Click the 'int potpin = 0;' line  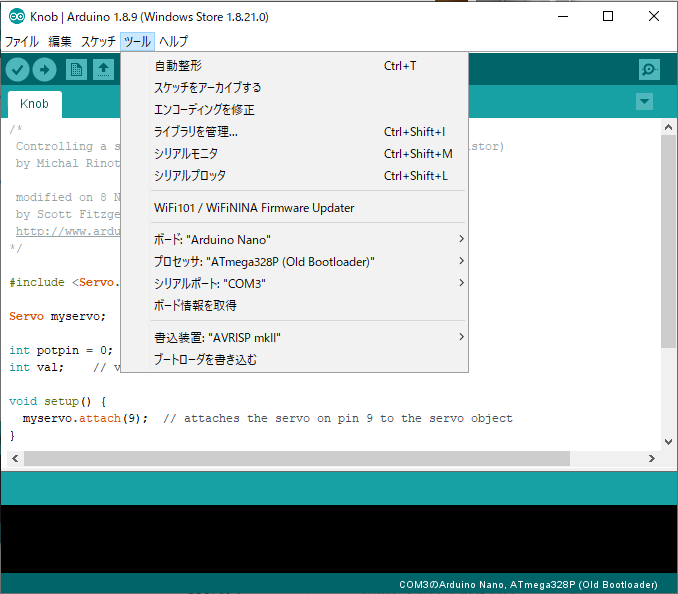61,350
